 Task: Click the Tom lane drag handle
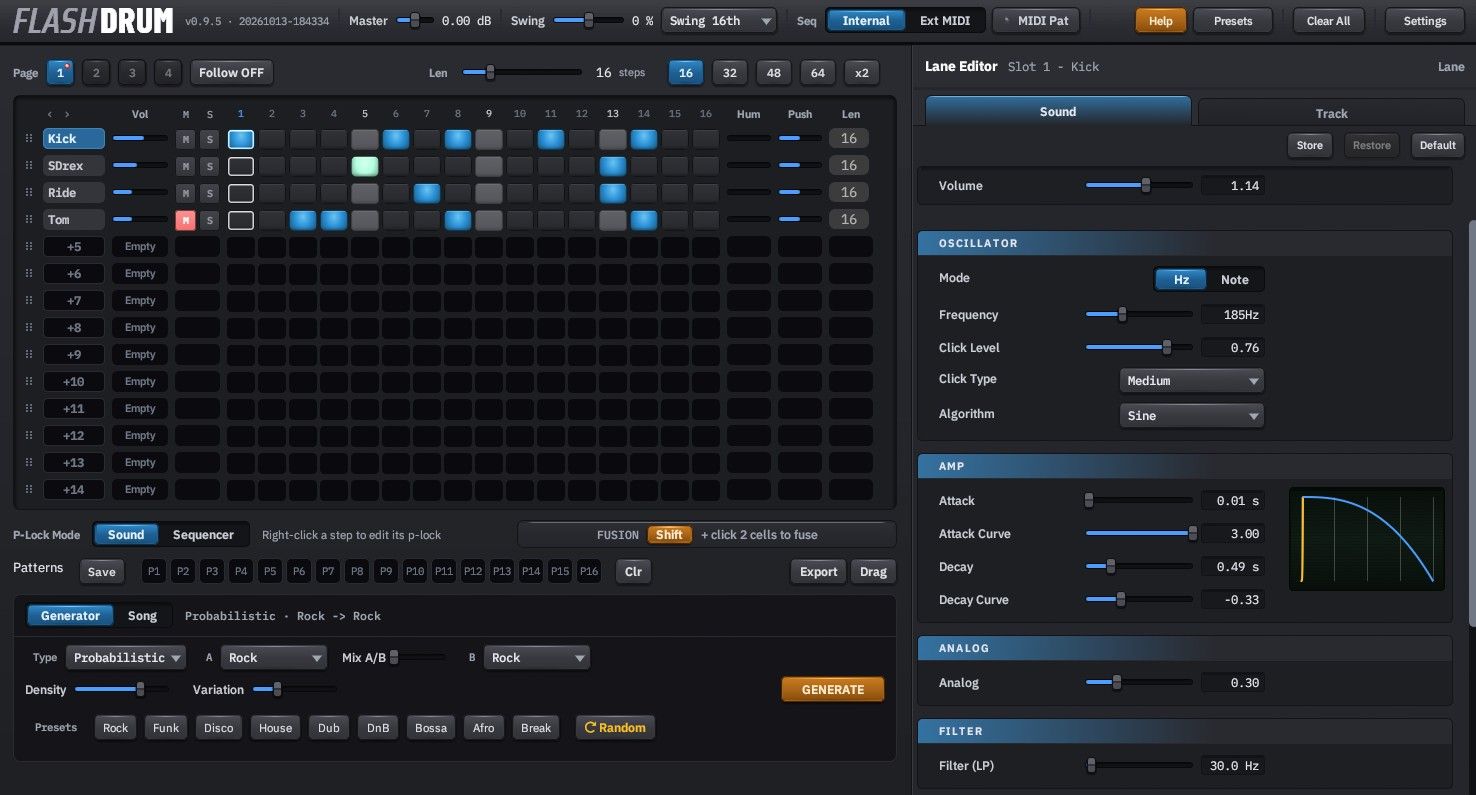pos(29,220)
